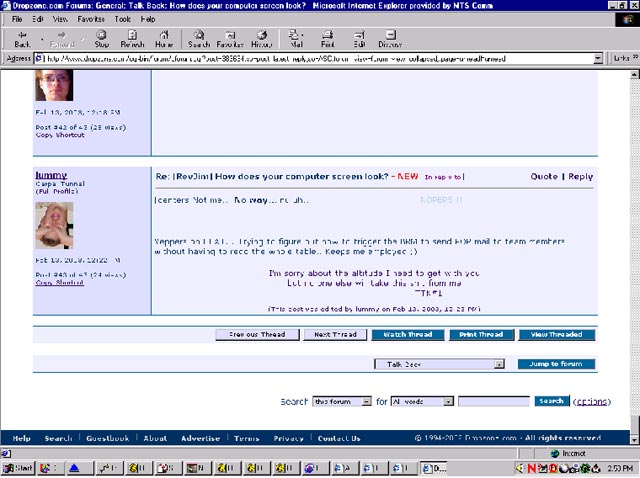Click the Watch Thread button
The height and width of the screenshot is (478, 640).
click(408, 334)
